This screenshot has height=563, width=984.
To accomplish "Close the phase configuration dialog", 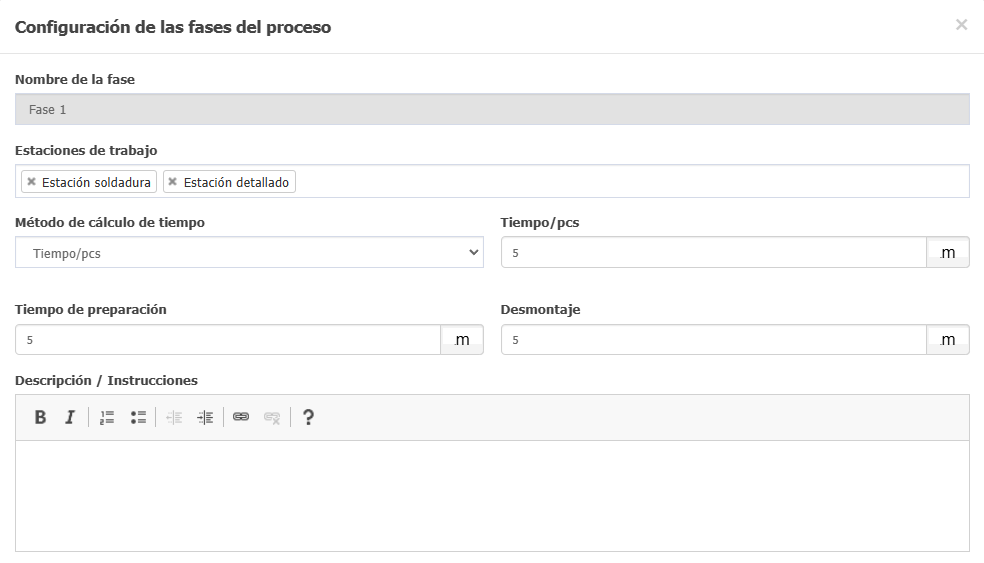I will point(961,24).
